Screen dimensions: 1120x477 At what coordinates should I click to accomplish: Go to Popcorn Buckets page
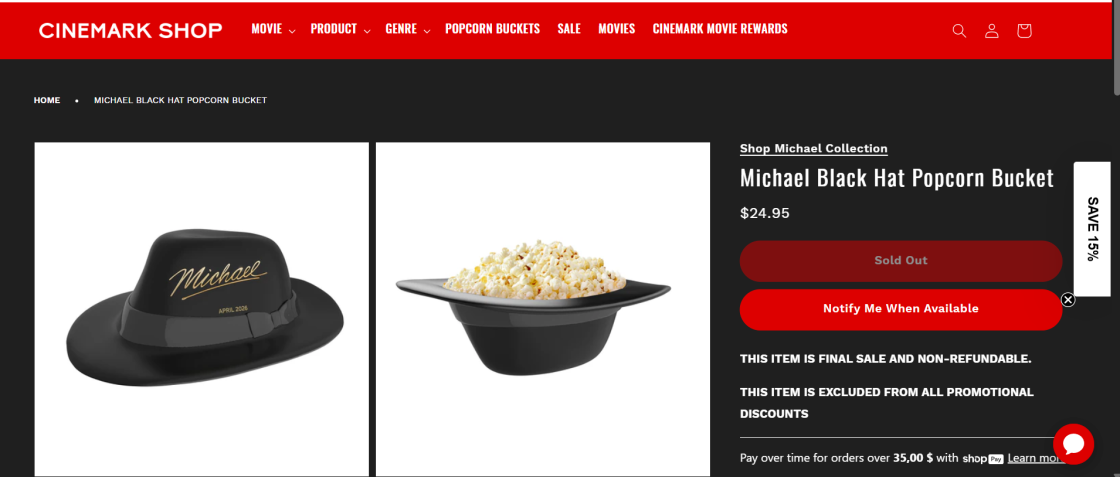[492, 29]
